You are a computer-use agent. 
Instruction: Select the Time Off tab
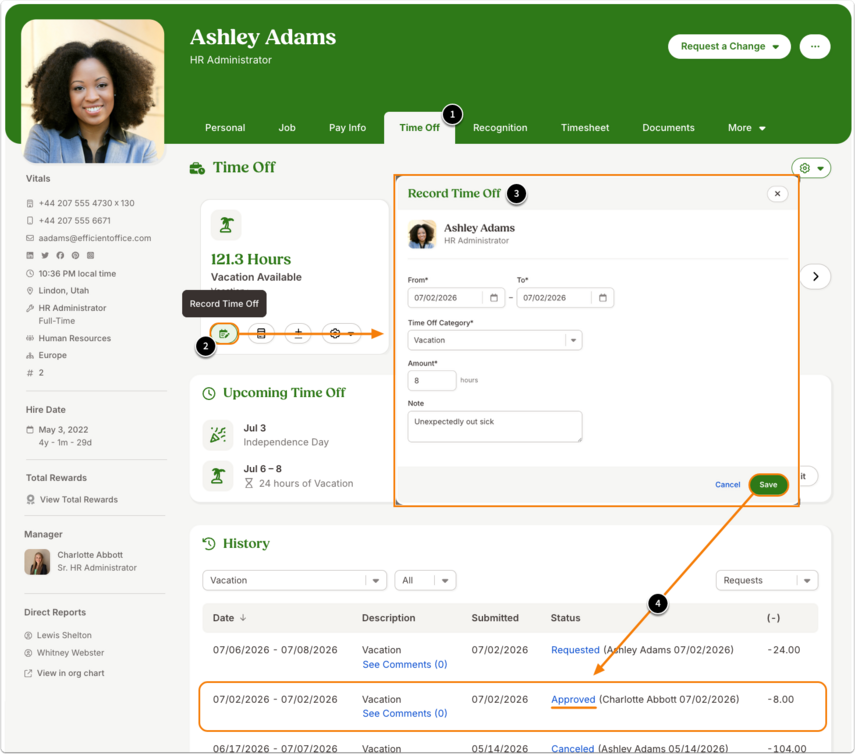tap(419, 128)
